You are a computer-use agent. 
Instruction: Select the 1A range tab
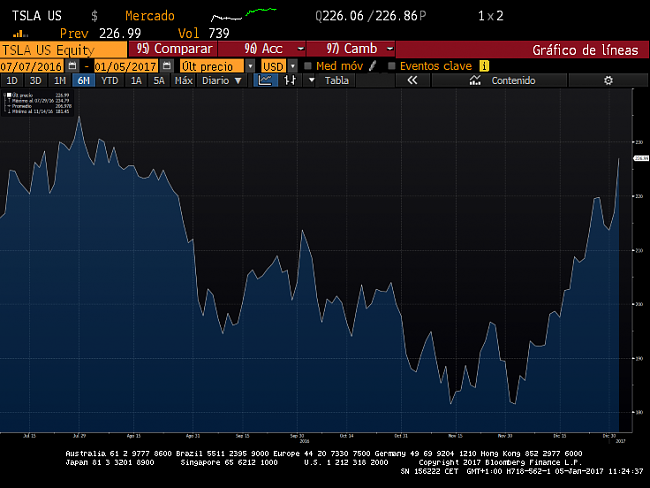click(136, 80)
